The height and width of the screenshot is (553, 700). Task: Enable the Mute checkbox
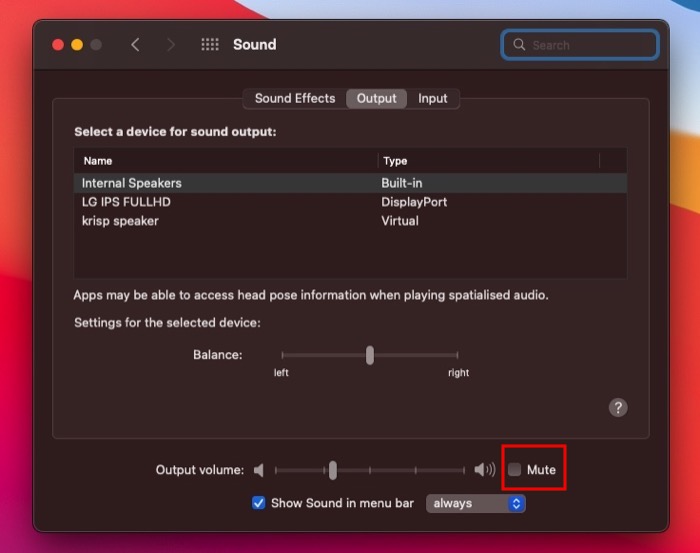[x=515, y=470]
